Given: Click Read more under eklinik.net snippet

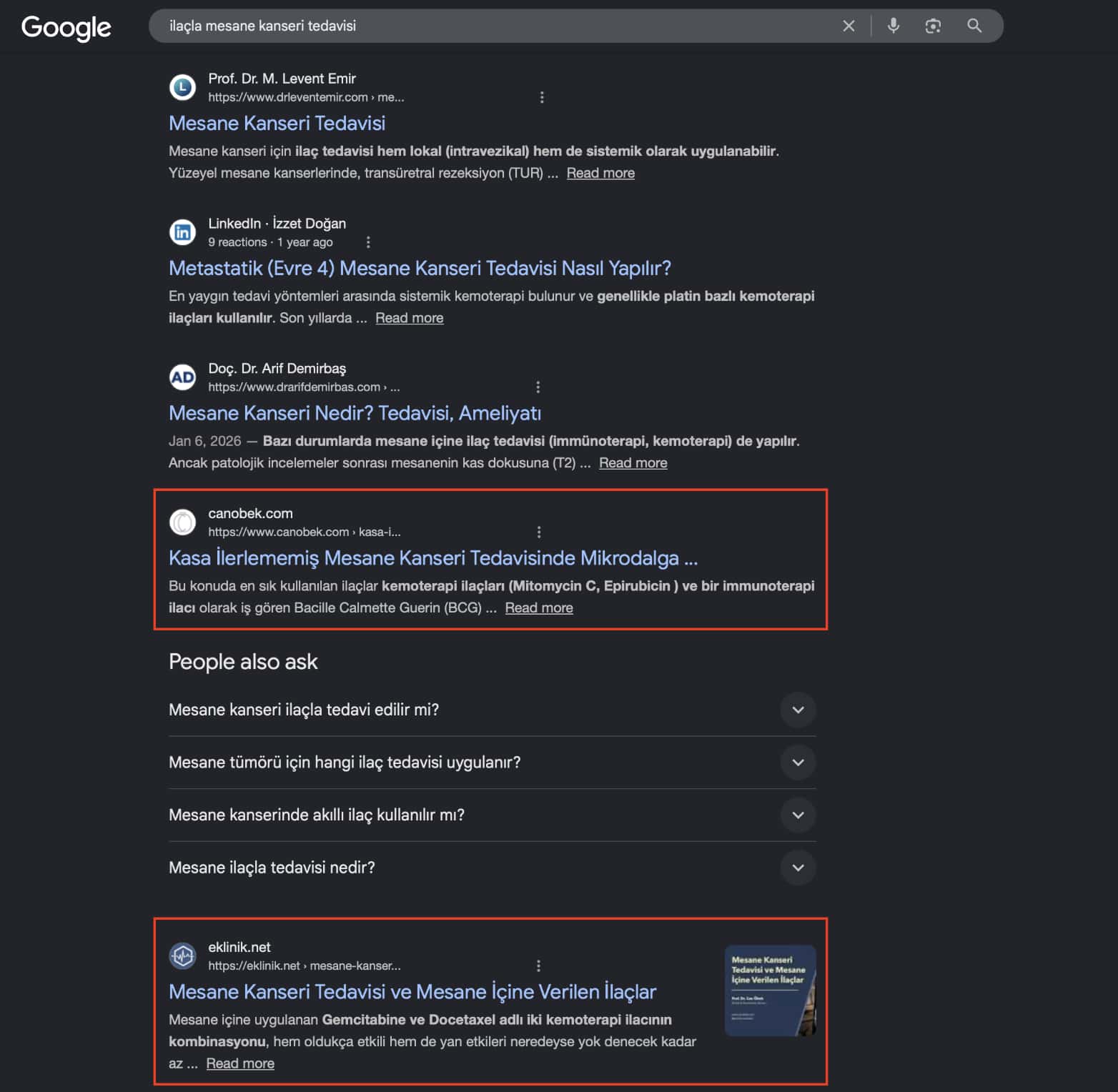Looking at the screenshot, I should point(240,1063).
